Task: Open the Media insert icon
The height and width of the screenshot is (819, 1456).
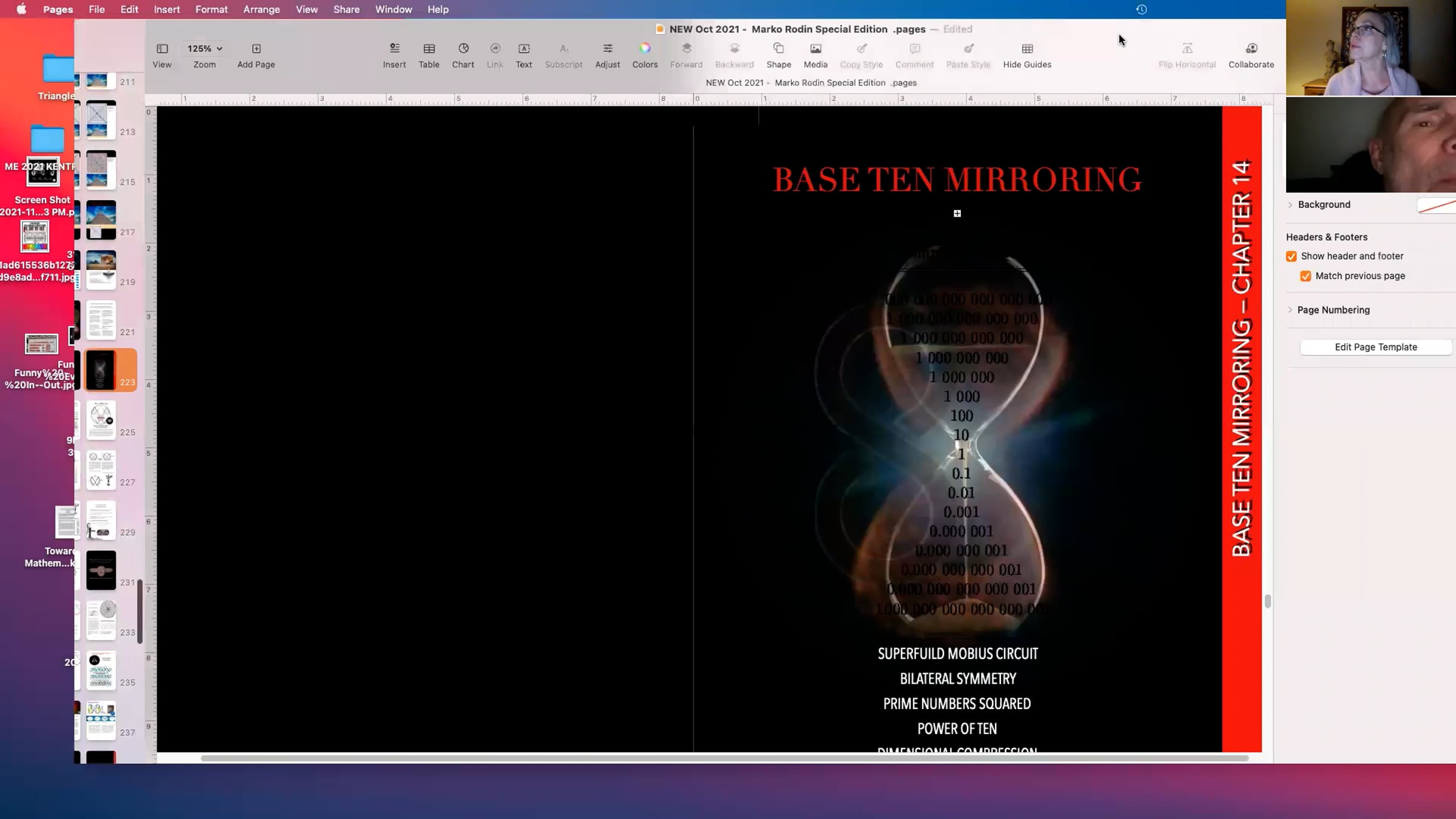Action: tap(815, 49)
